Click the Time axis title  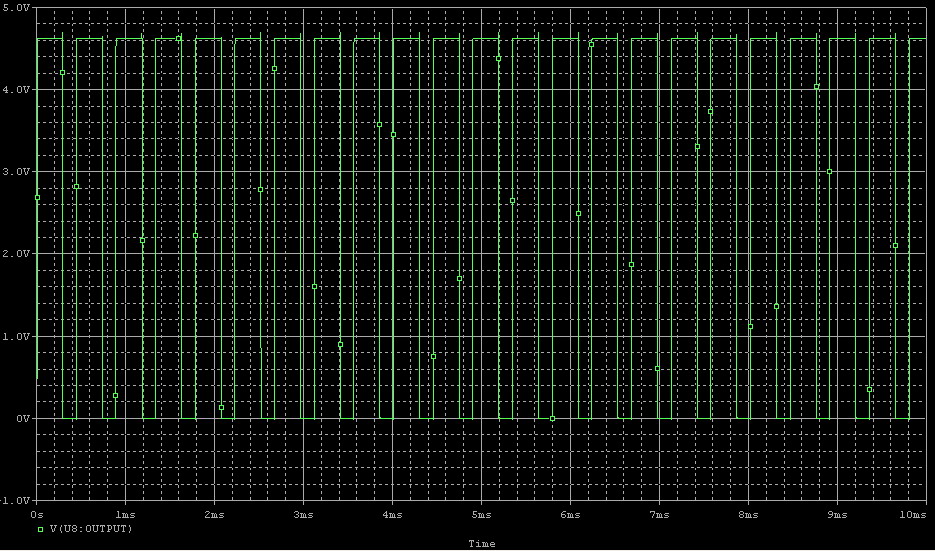[481, 544]
